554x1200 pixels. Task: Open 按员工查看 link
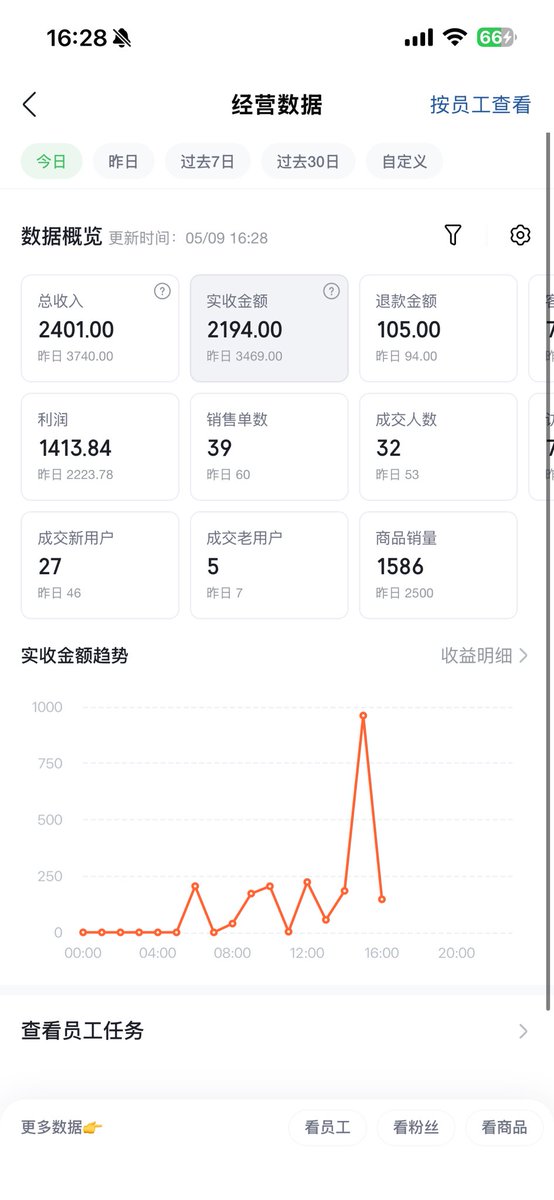point(481,104)
